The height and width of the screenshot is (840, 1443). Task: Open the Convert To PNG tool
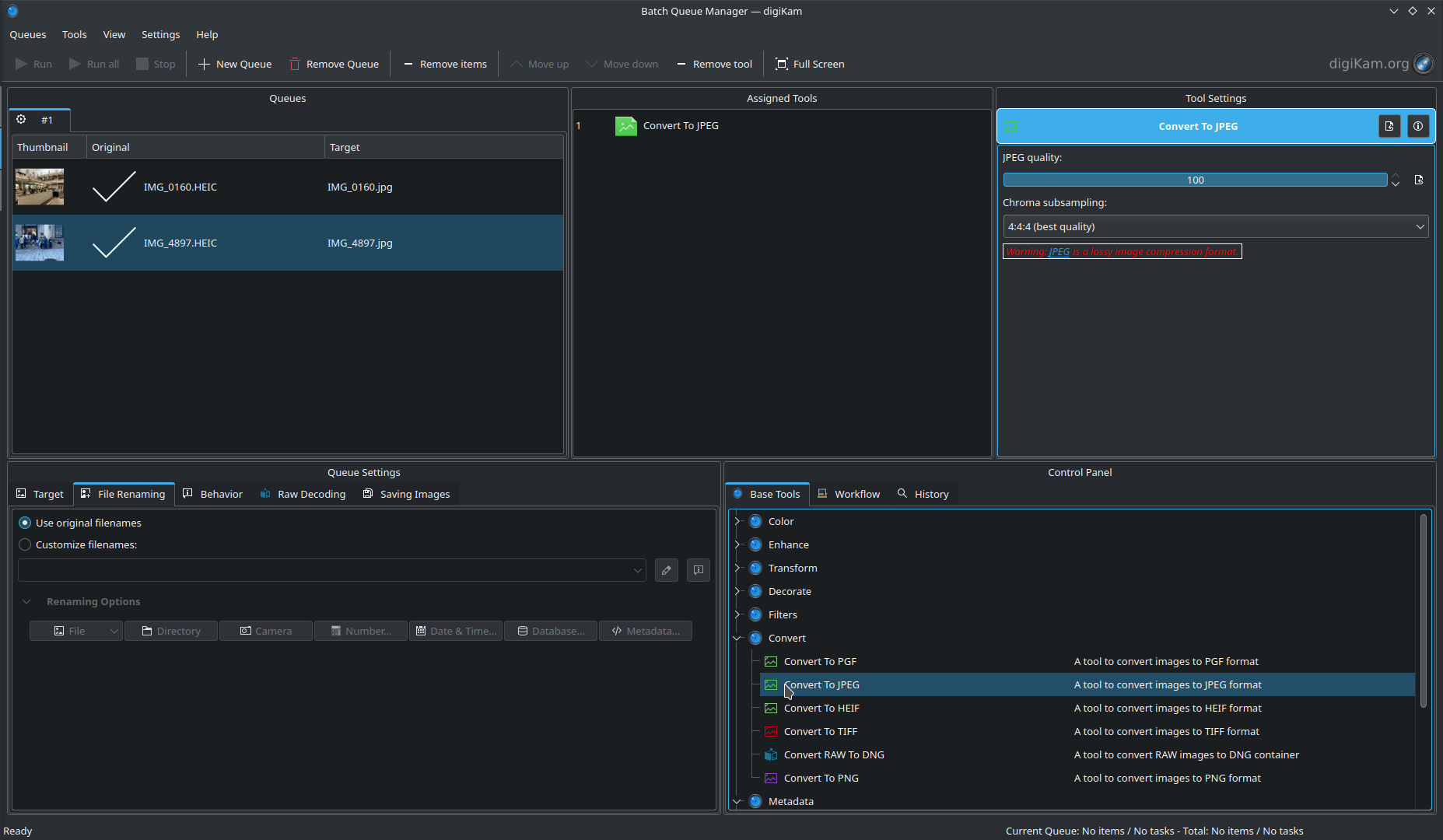(821, 778)
